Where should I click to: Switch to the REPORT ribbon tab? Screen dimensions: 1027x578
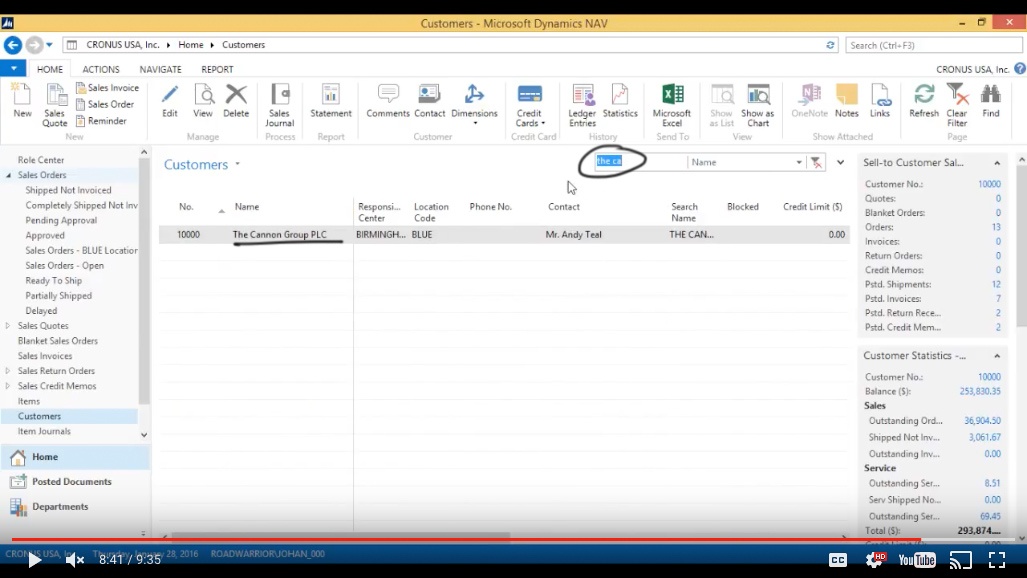217,69
